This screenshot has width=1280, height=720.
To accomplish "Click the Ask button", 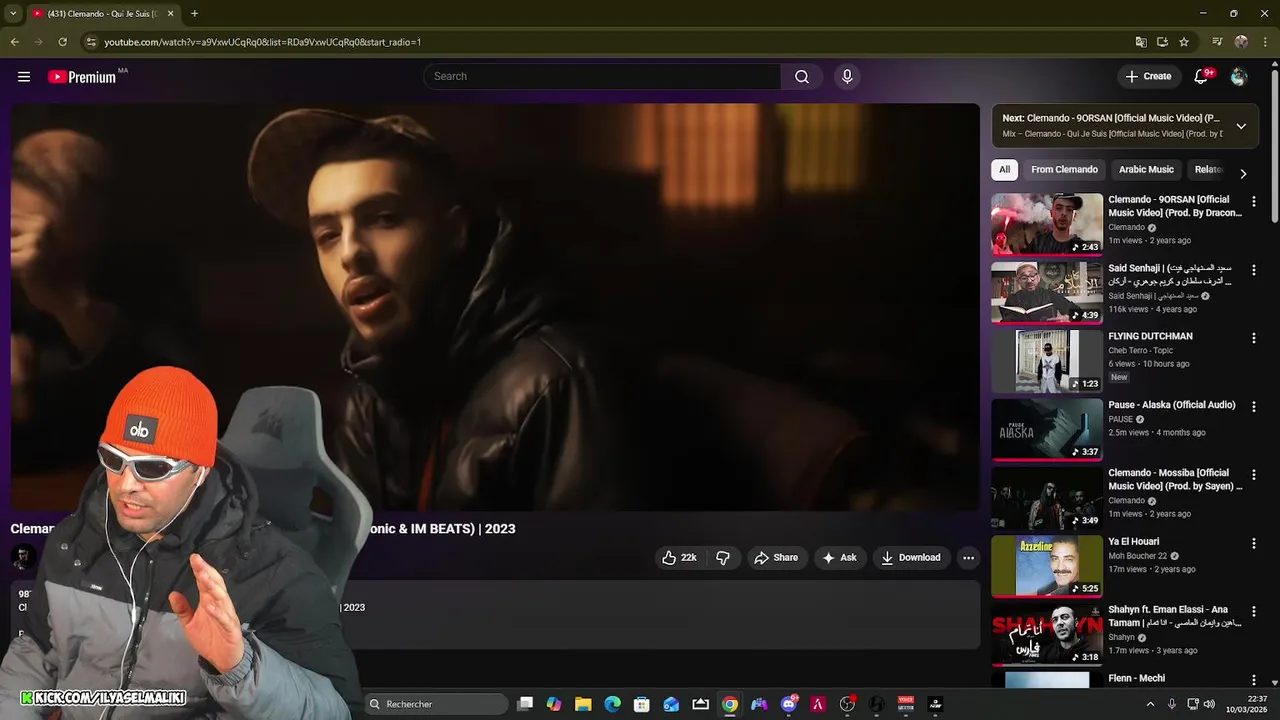I will pos(839,558).
